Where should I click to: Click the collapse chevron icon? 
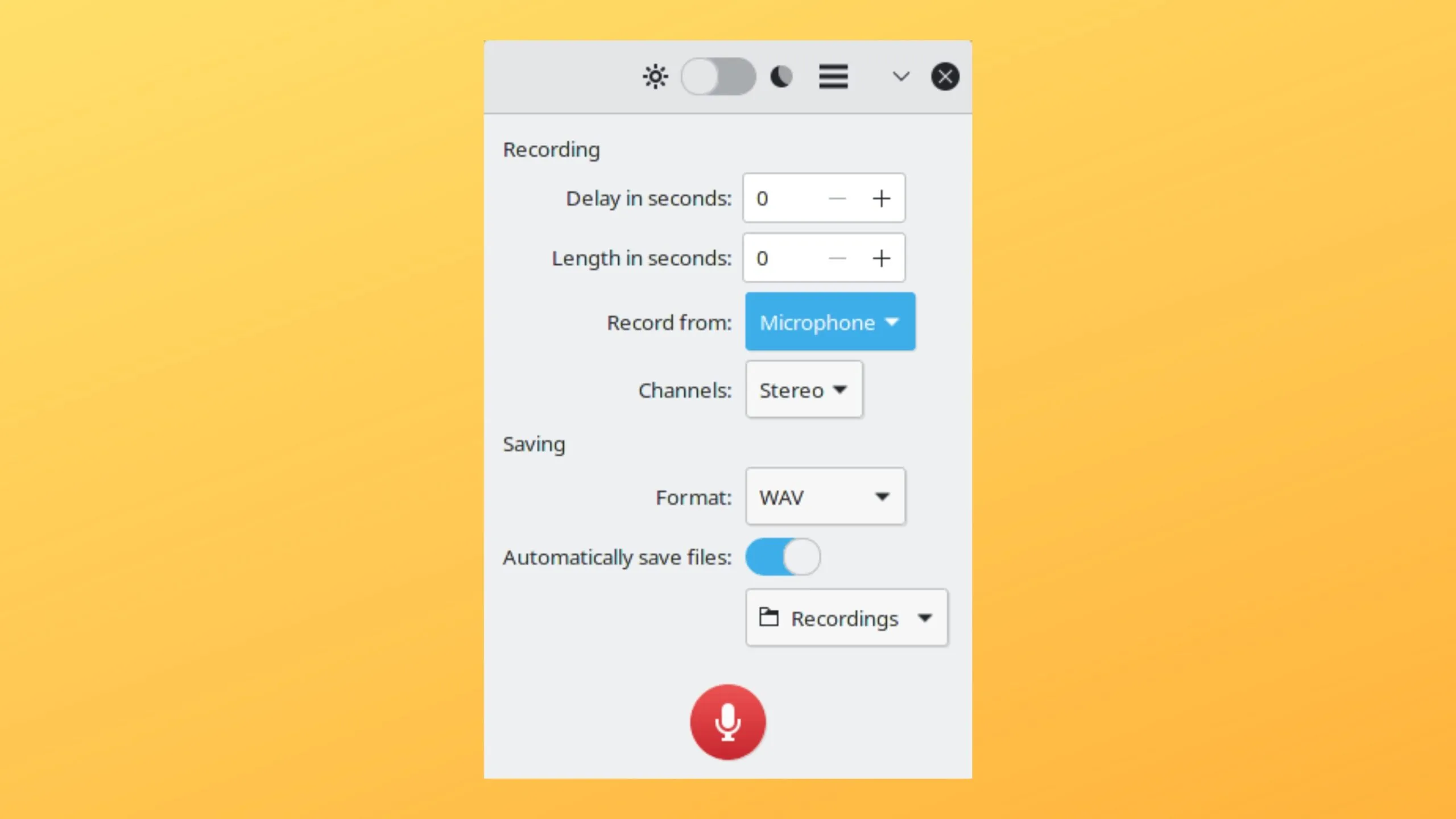click(901, 76)
